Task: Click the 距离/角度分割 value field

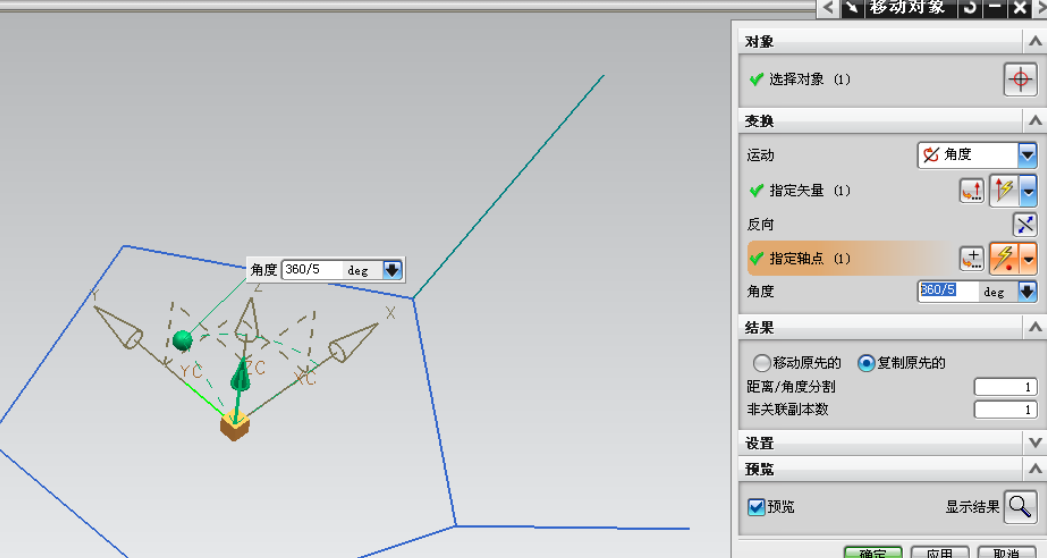Action: [1005, 386]
